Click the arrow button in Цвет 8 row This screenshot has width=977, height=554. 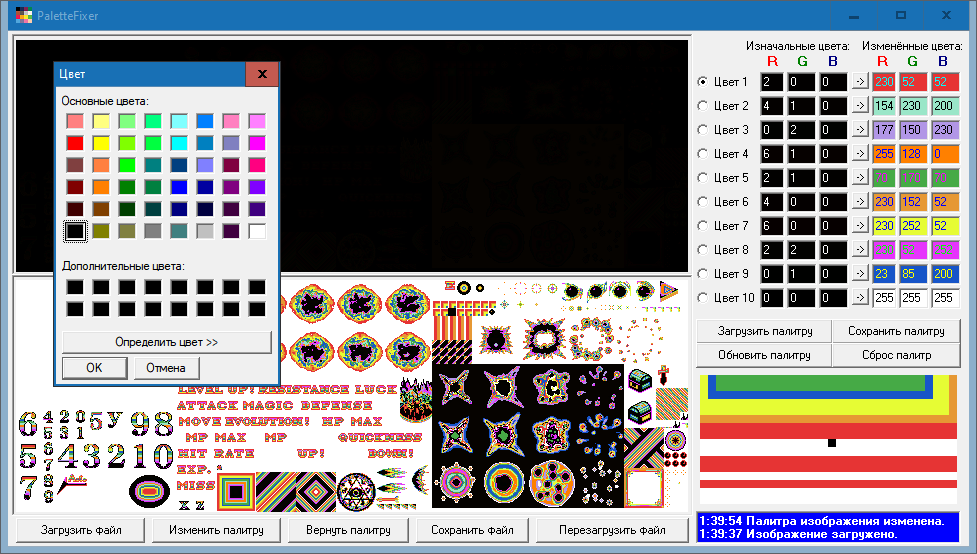860,250
